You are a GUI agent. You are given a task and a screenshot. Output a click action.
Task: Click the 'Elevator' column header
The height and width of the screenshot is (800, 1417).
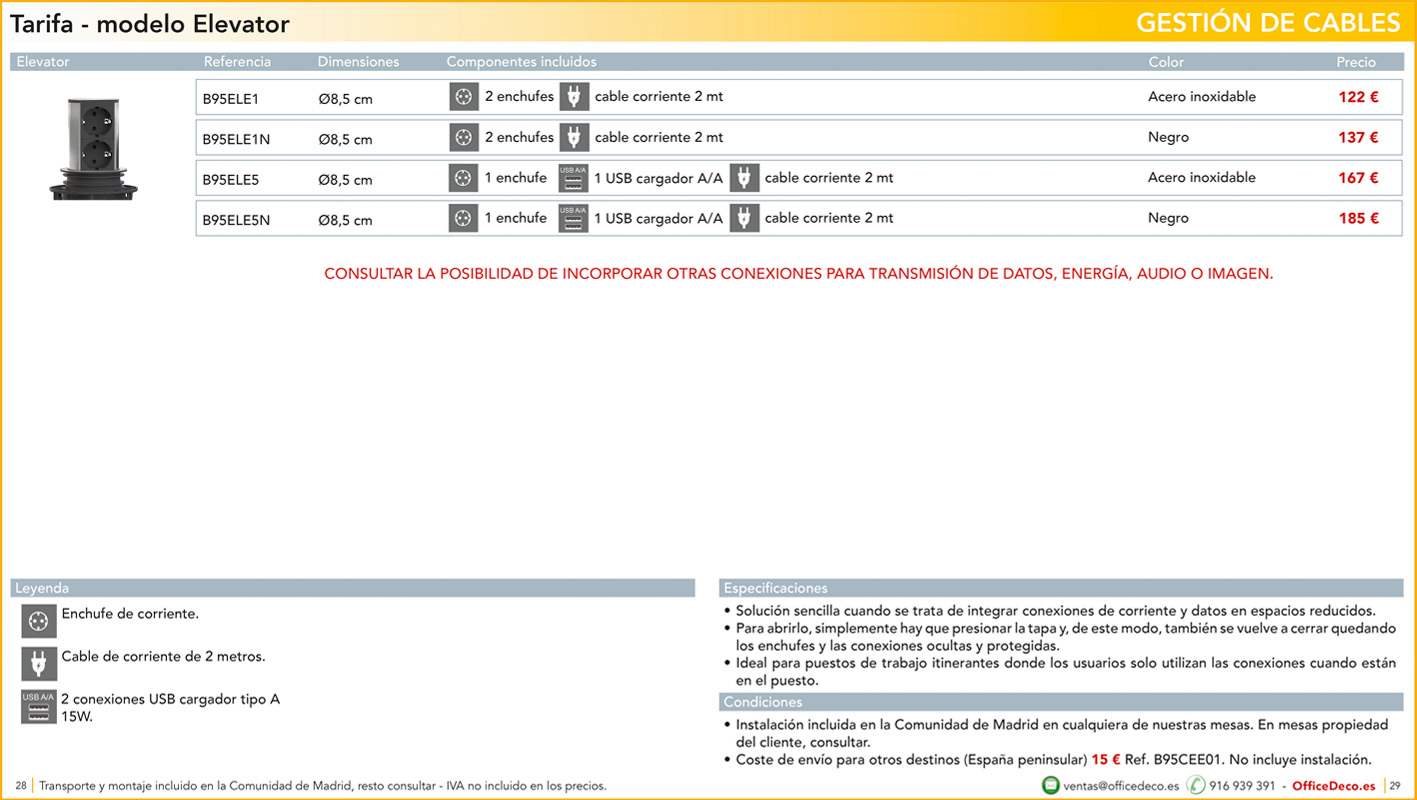[43, 62]
